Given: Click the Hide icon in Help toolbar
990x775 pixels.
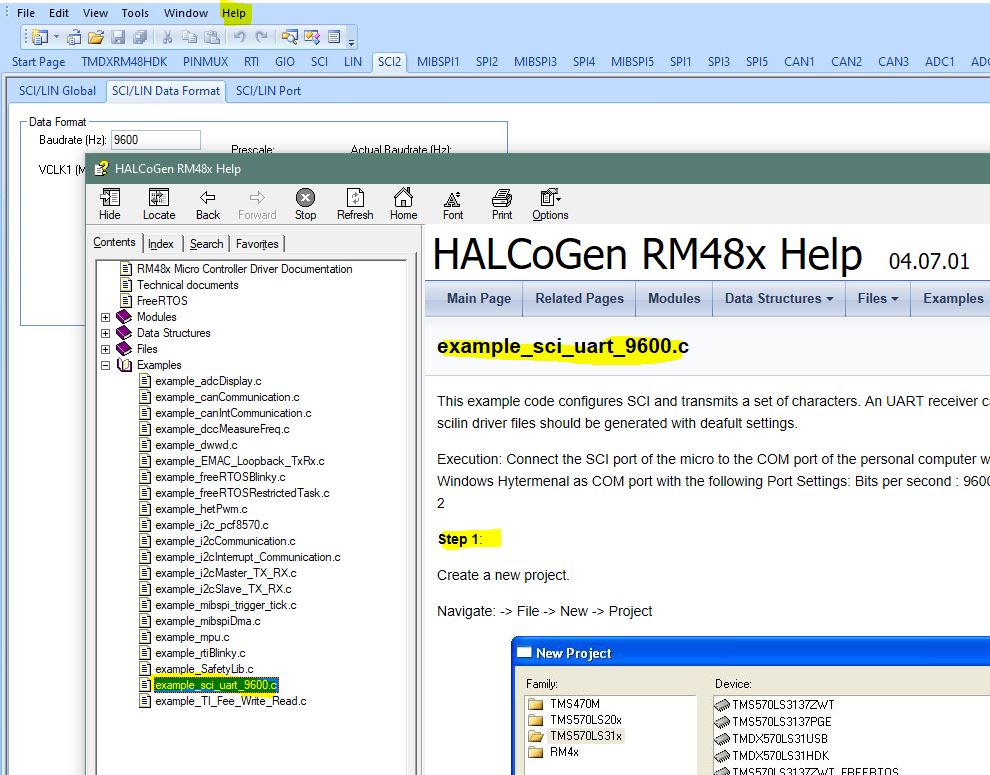Looking at the screenshot, I should click(x=110, y=204).
